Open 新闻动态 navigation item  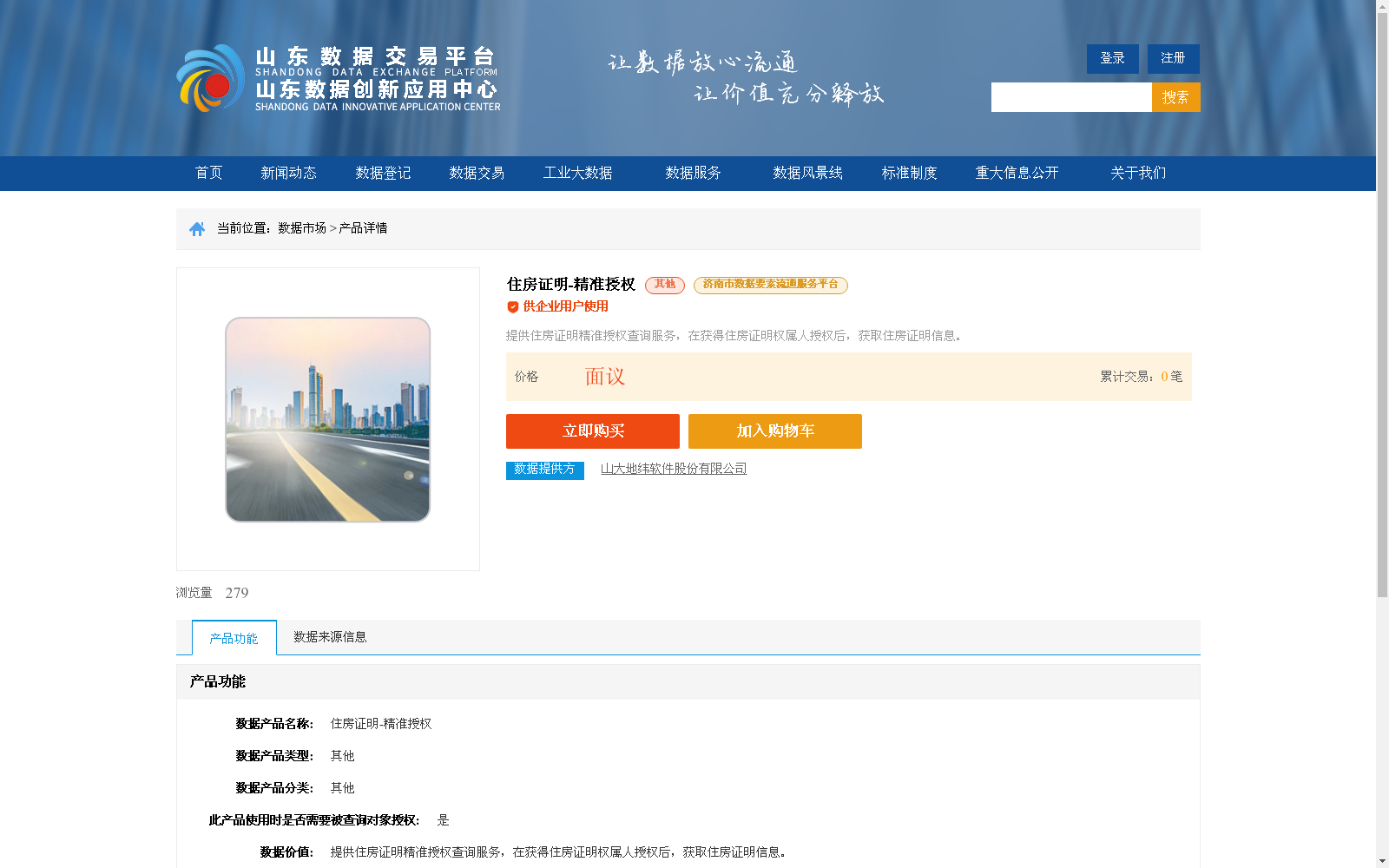288,173
